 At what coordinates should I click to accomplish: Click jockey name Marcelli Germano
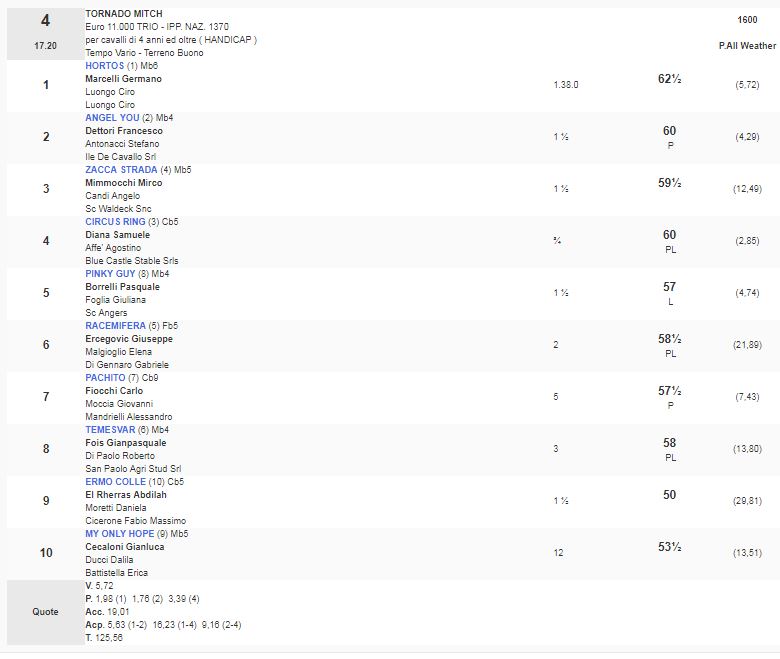(123, 79)
